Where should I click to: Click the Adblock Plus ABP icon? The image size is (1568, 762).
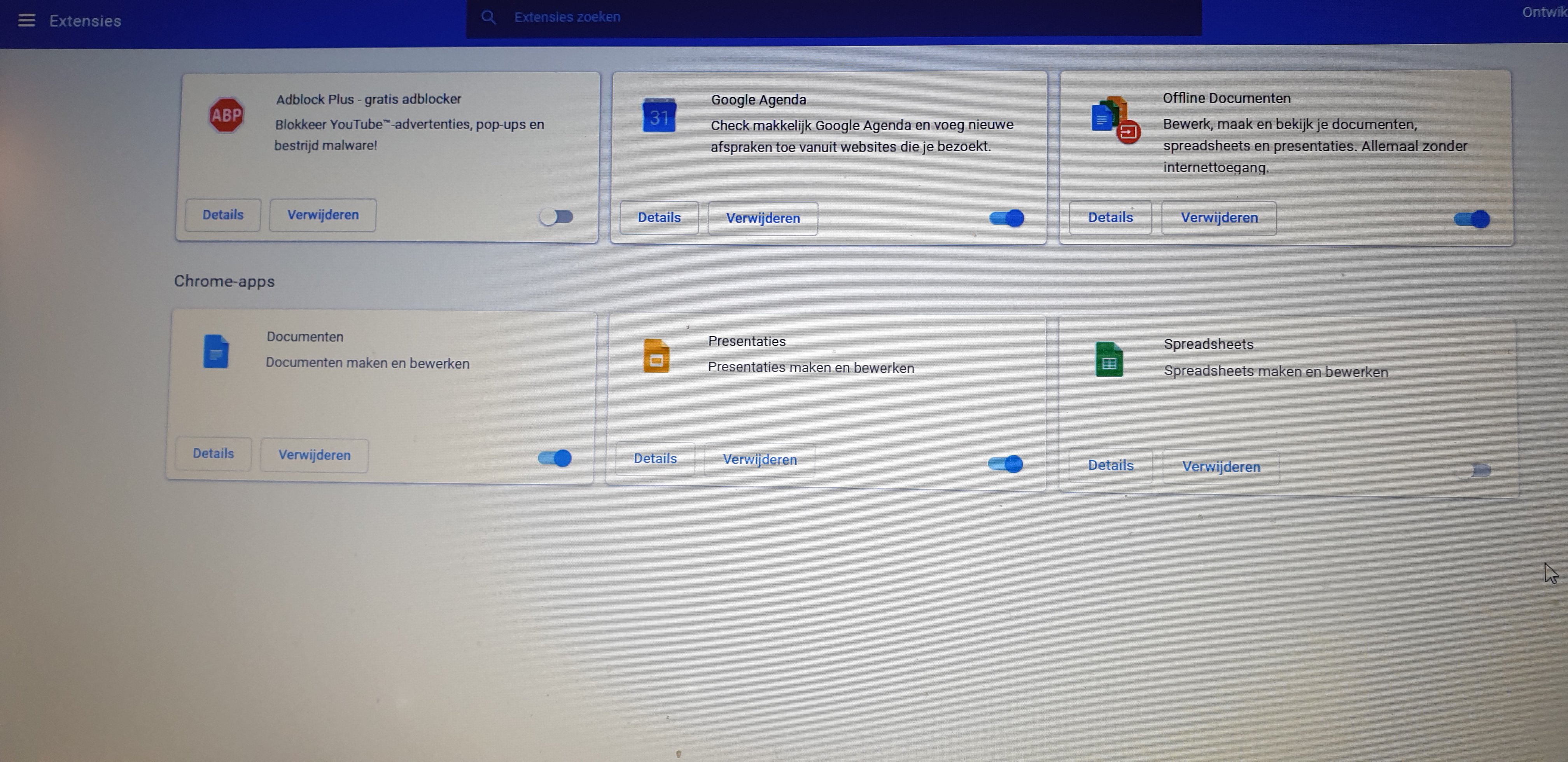pos(226,115)
